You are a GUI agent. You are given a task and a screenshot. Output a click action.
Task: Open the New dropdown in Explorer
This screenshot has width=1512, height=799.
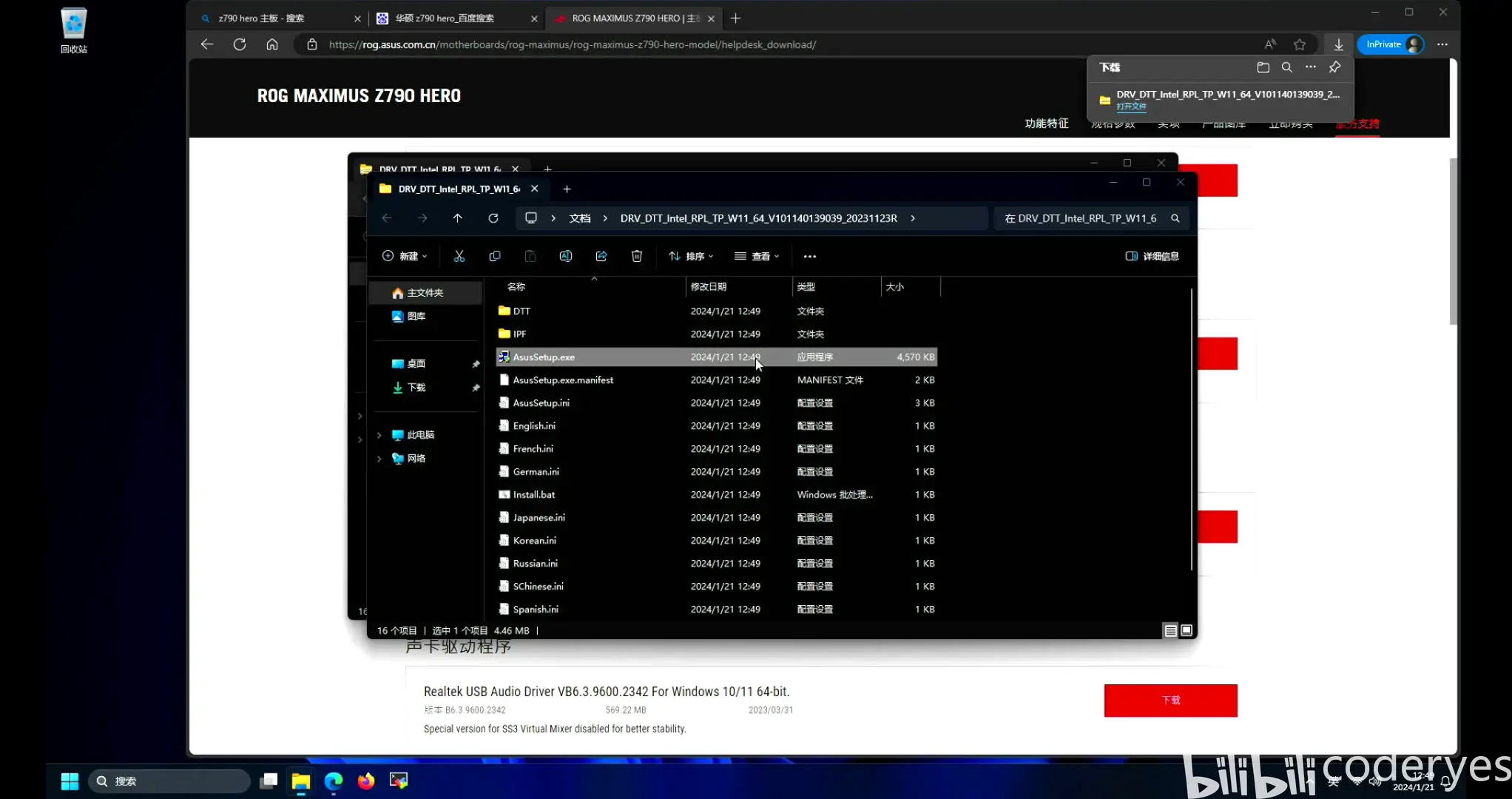[405, 256]
